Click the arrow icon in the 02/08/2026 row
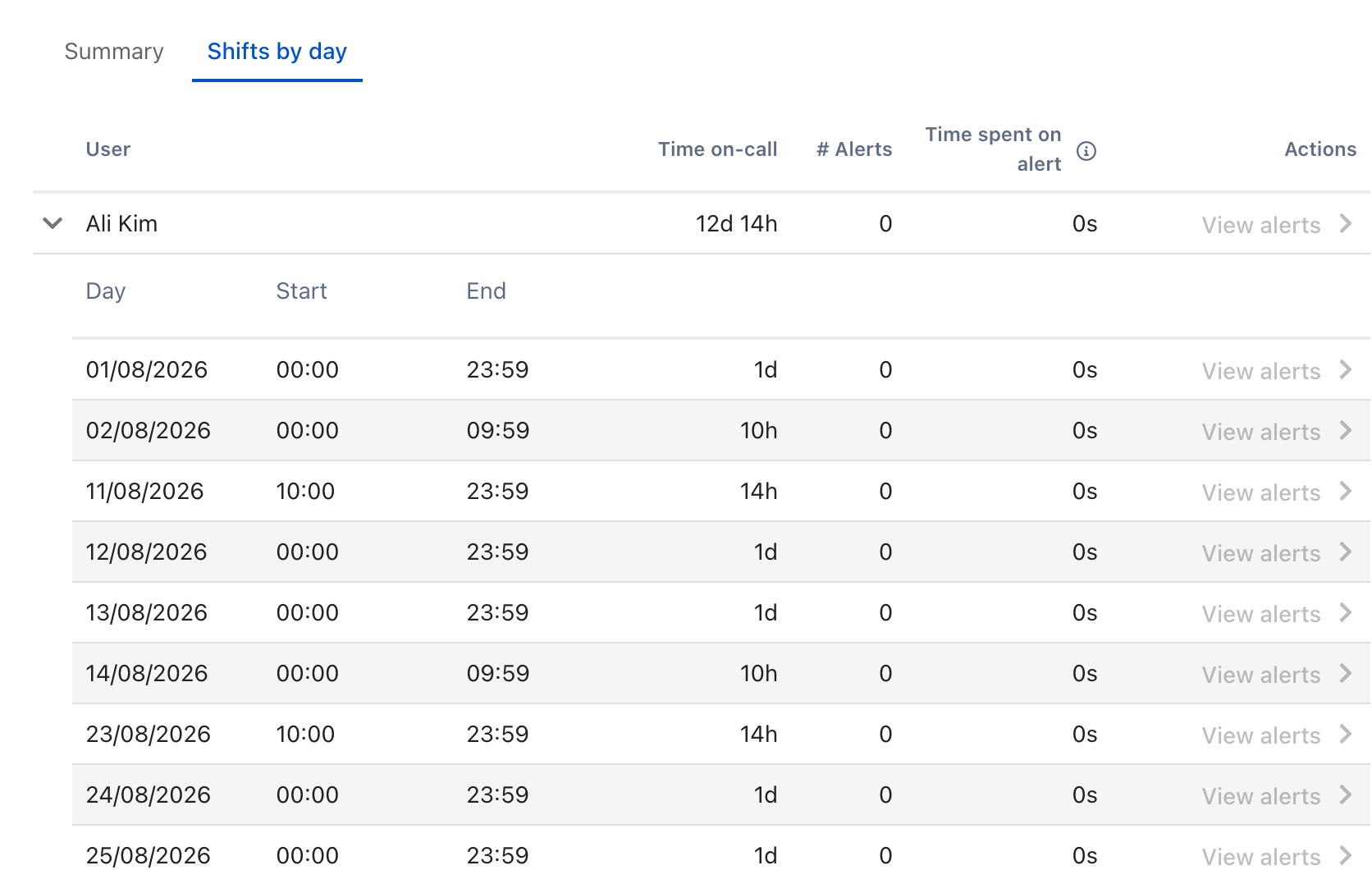This screenshot has width=1372, height=870. (x=1346, y=430)
